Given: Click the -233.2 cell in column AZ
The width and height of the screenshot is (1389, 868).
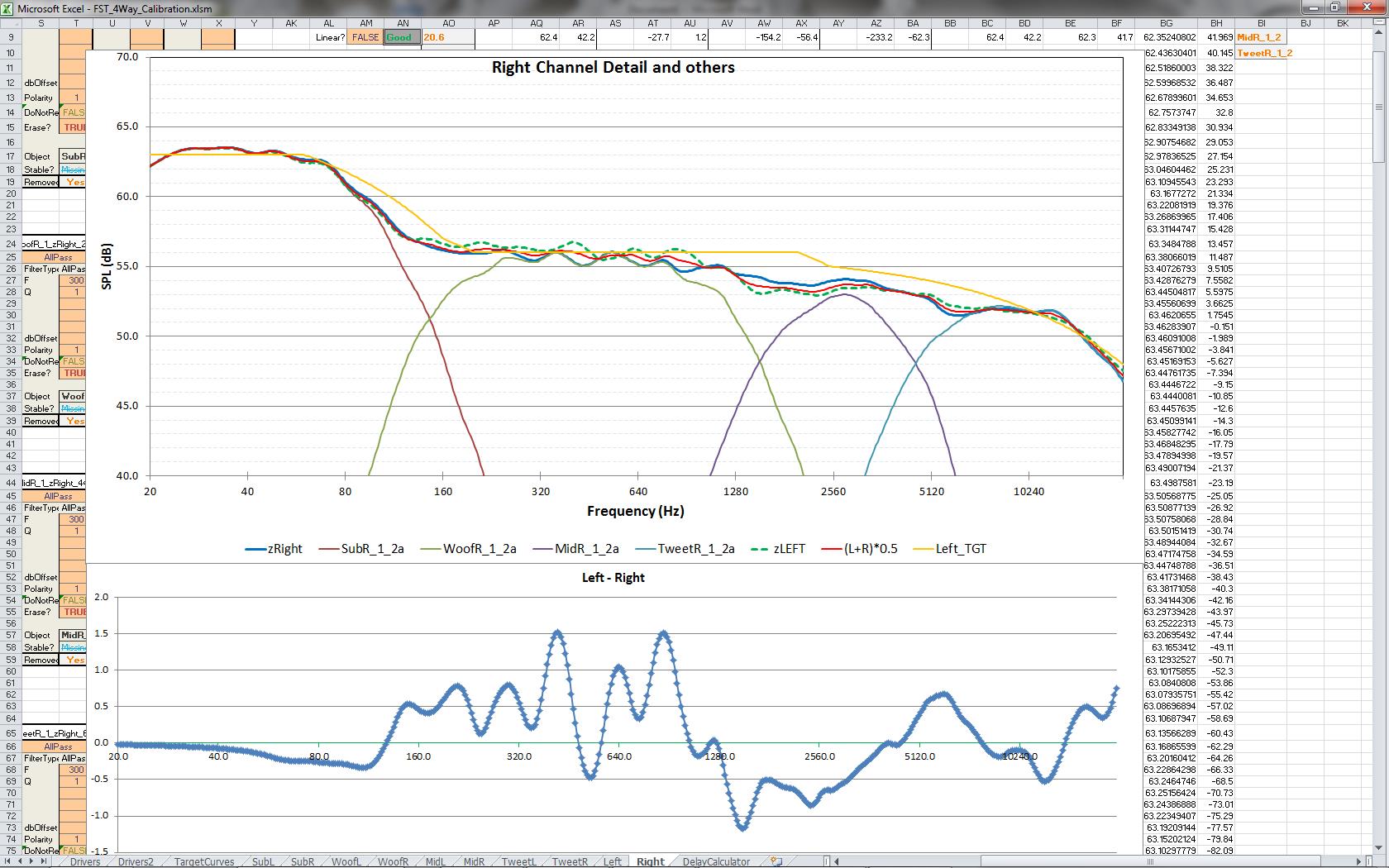Looking at the screenshot, I should click(x=876, y=37).
